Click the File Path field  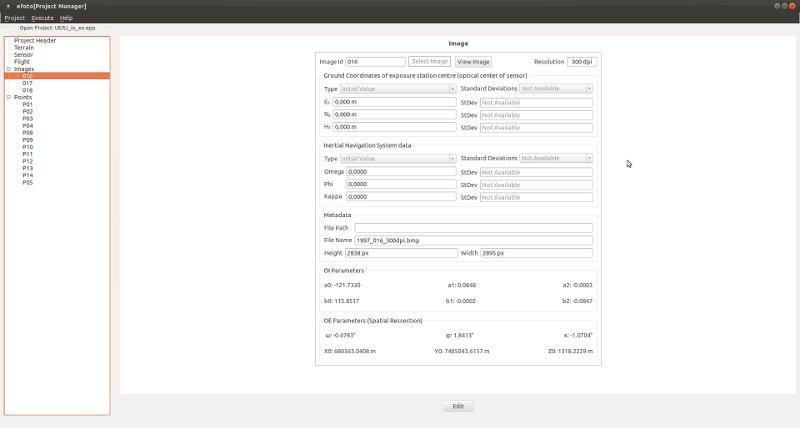(473, 228)
